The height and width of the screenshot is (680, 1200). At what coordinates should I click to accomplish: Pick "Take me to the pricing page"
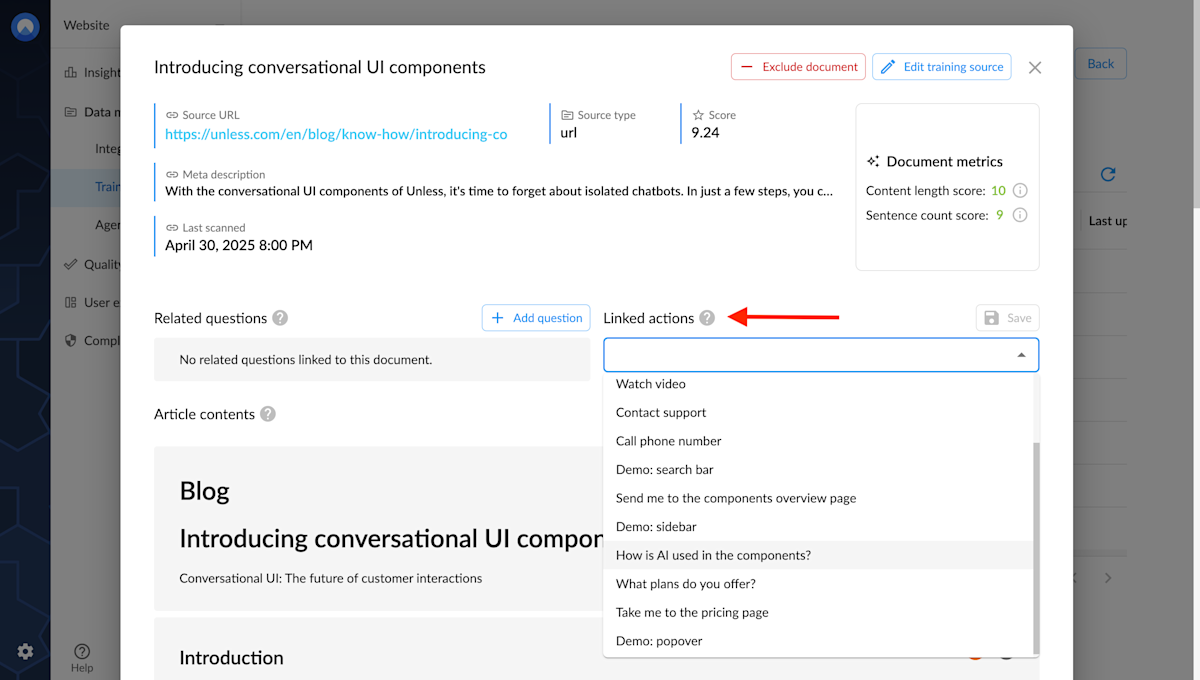point(692,612)
